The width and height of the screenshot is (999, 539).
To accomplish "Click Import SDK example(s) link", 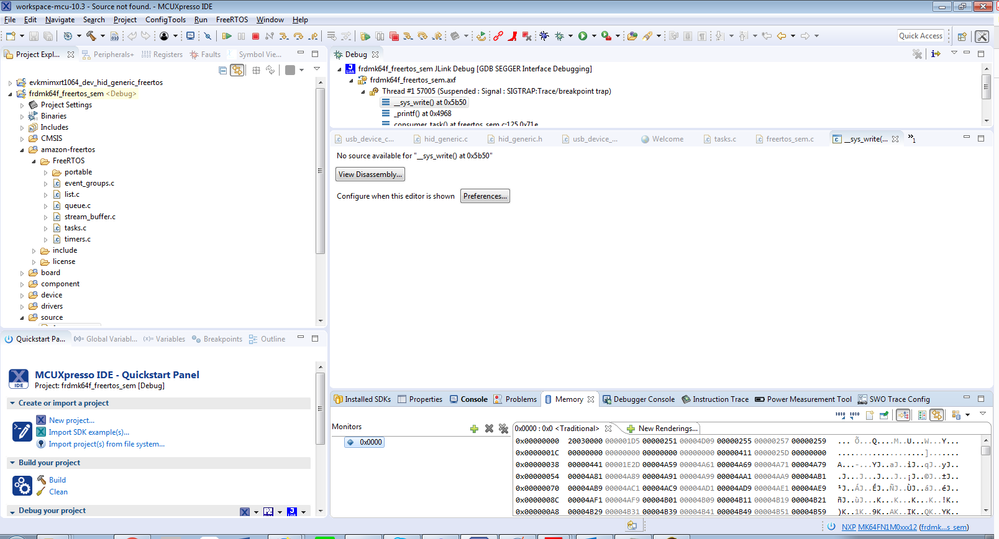I will tap(89, 433).
